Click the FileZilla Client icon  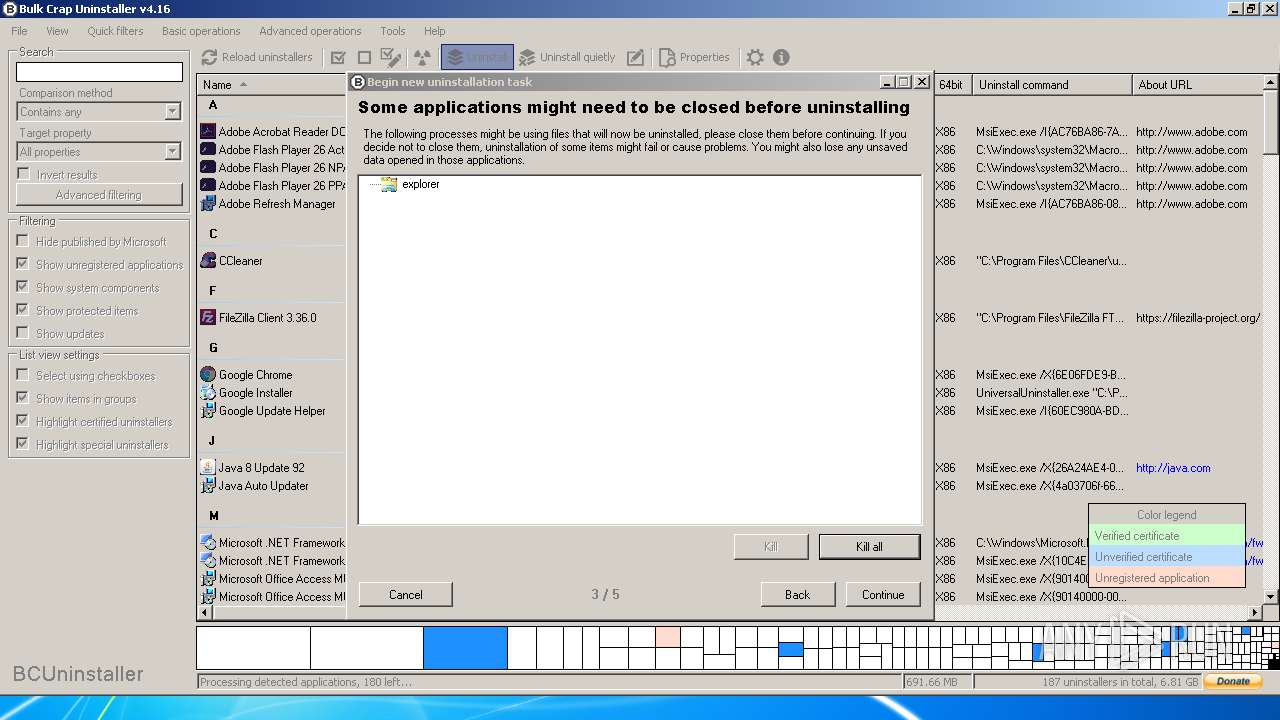click(x=208, y=317)
